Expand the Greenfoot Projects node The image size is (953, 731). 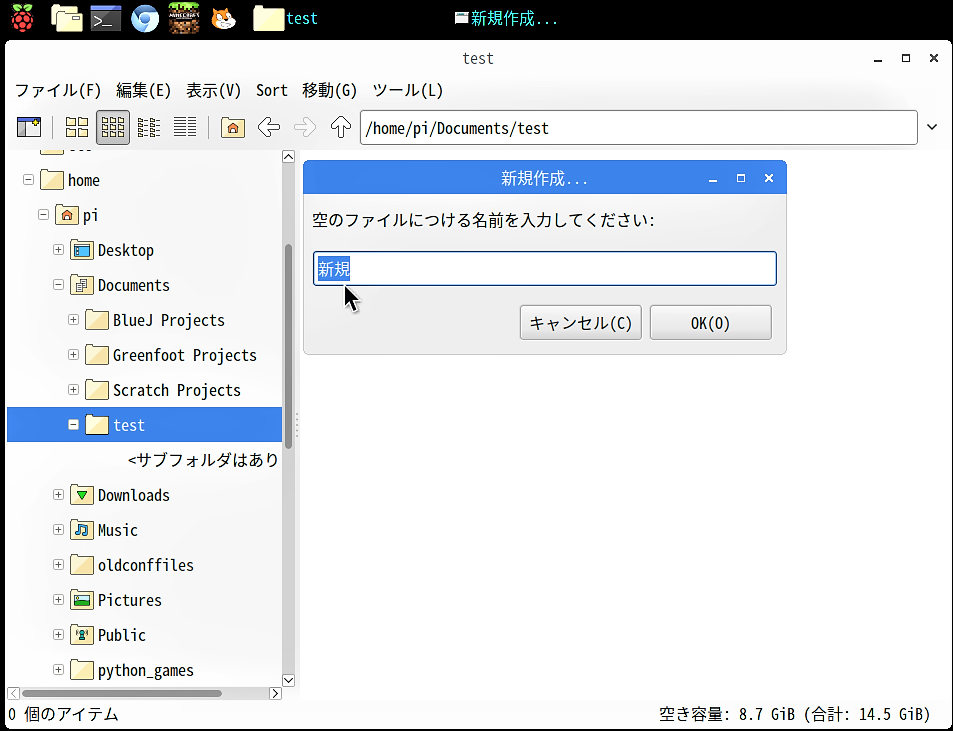coord(74,354)
